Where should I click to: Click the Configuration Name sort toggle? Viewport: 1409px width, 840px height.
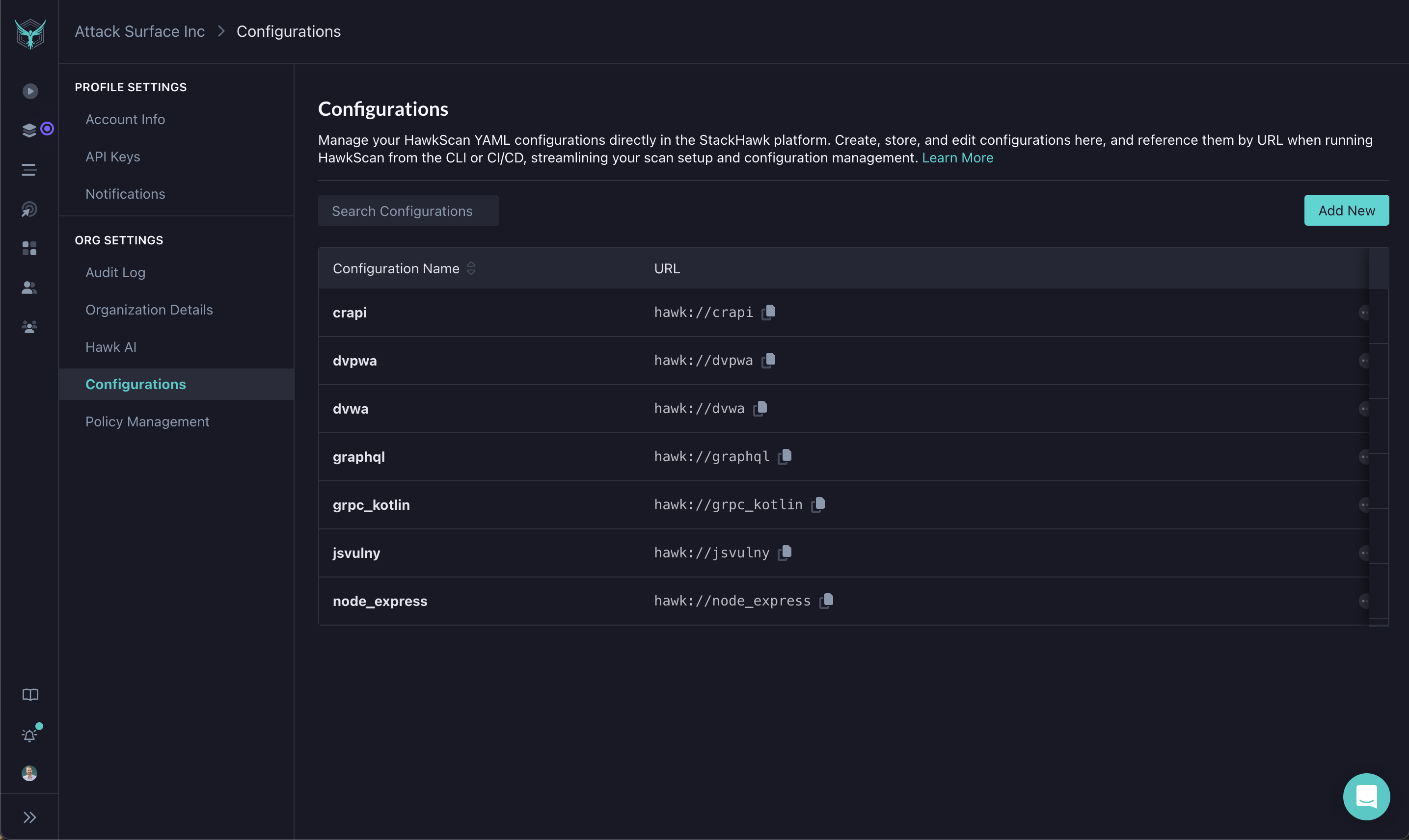470,267
